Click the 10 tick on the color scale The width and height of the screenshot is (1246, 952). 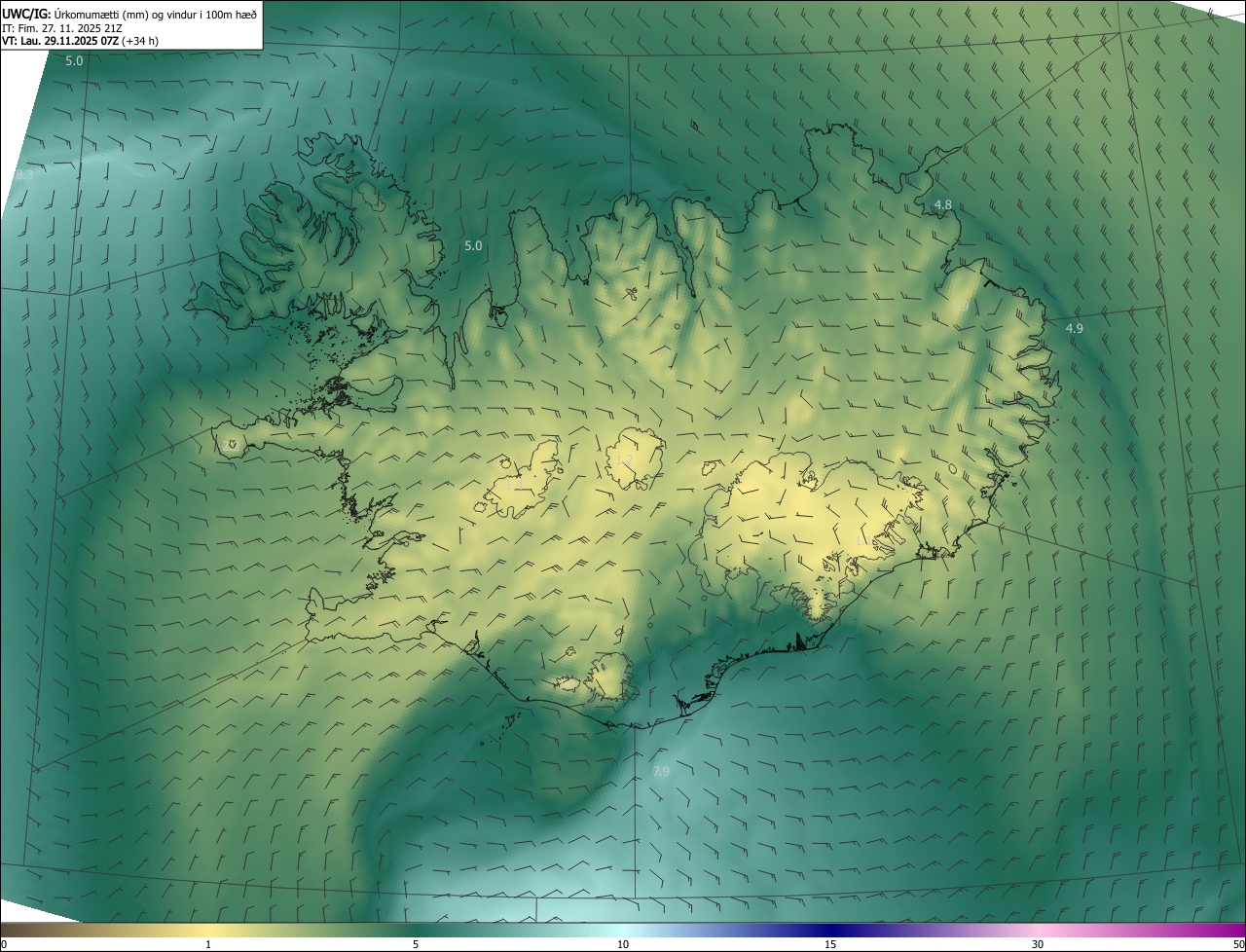623,944
